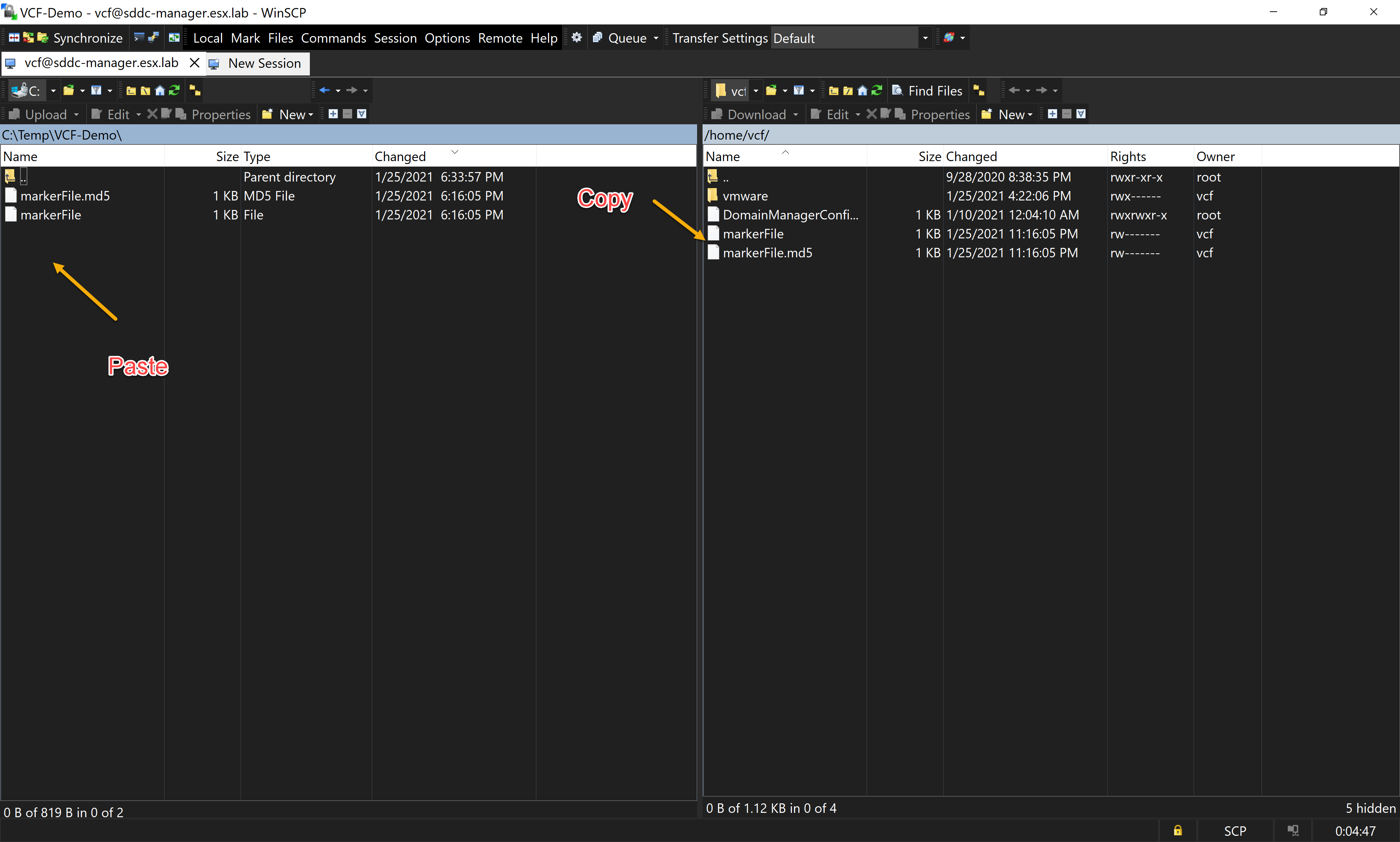Screen dimensions: 1400x842
Task: Open the local C: drive selector
Action: click(34, 90)
